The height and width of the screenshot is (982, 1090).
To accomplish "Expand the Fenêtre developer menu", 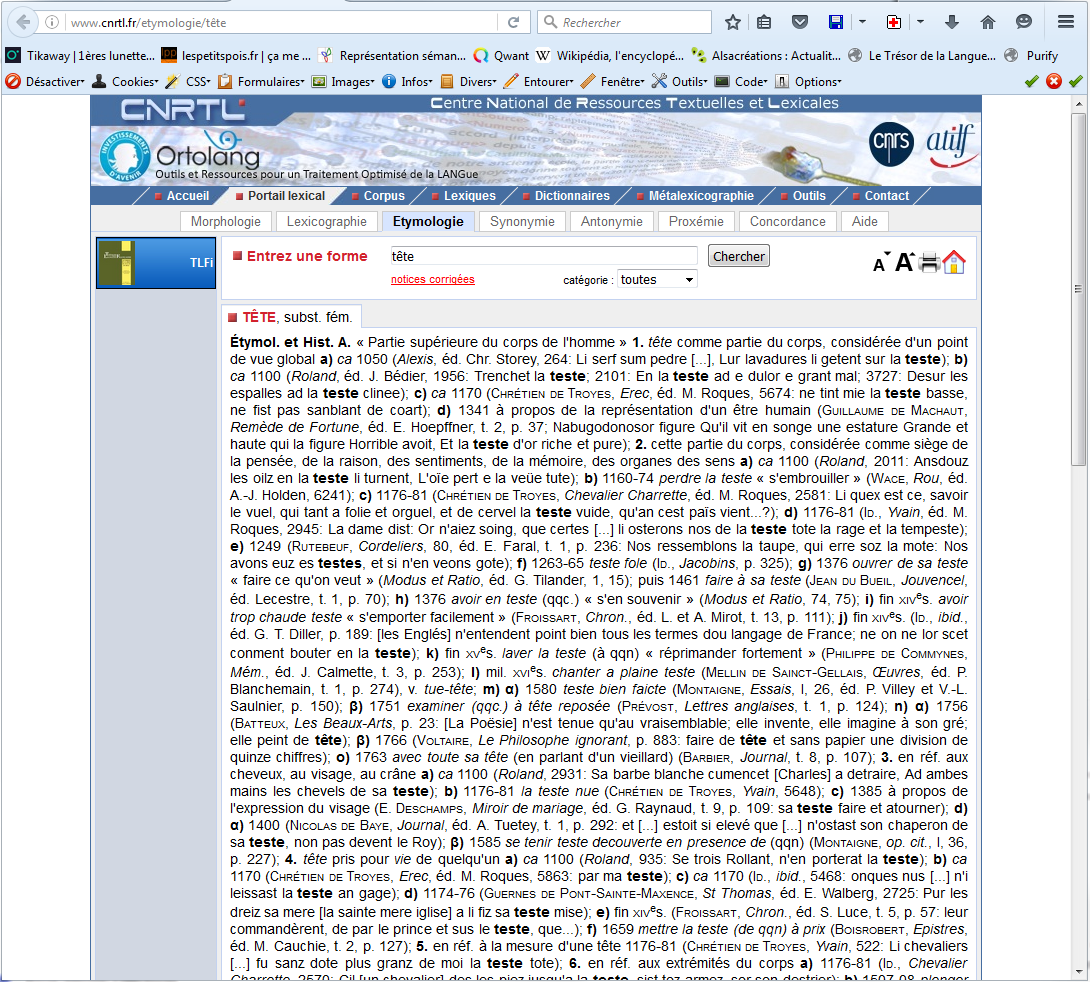I will (x=614, y=82).
